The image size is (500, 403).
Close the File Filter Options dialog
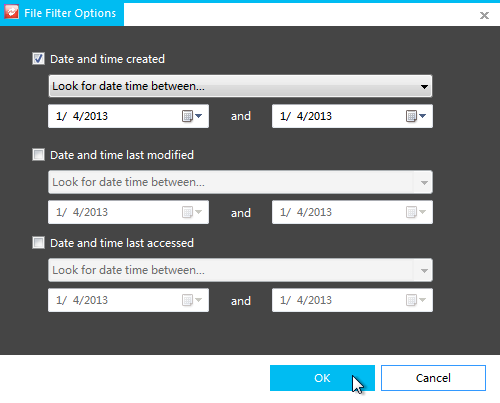tap(484, 15)
